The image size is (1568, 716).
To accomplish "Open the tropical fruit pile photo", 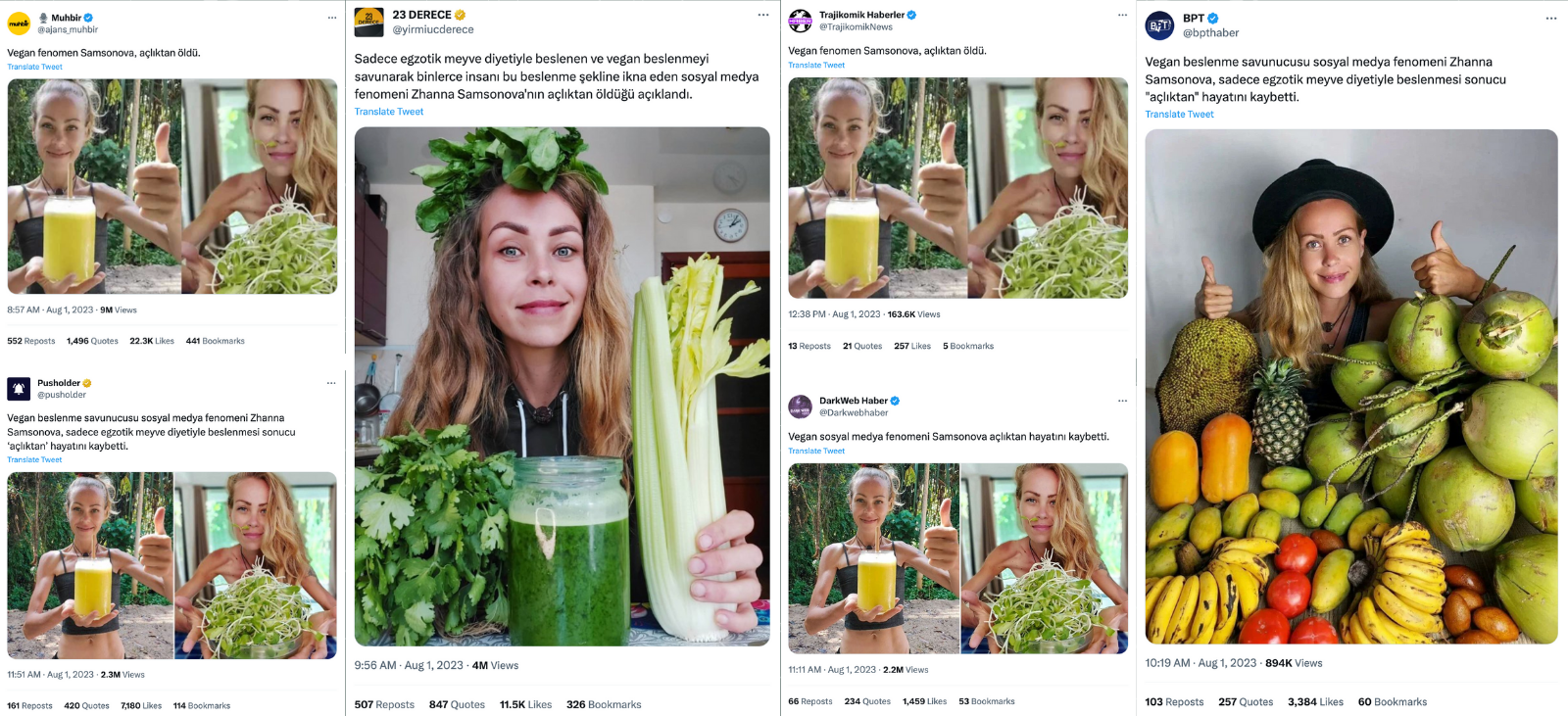I will coord(1350,386).
